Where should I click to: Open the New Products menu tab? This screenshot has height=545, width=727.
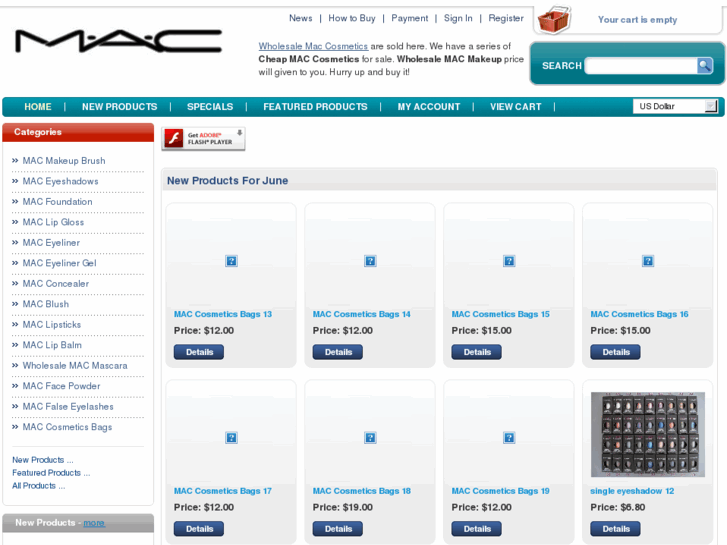pyautogui.click(x=119, y=107)
